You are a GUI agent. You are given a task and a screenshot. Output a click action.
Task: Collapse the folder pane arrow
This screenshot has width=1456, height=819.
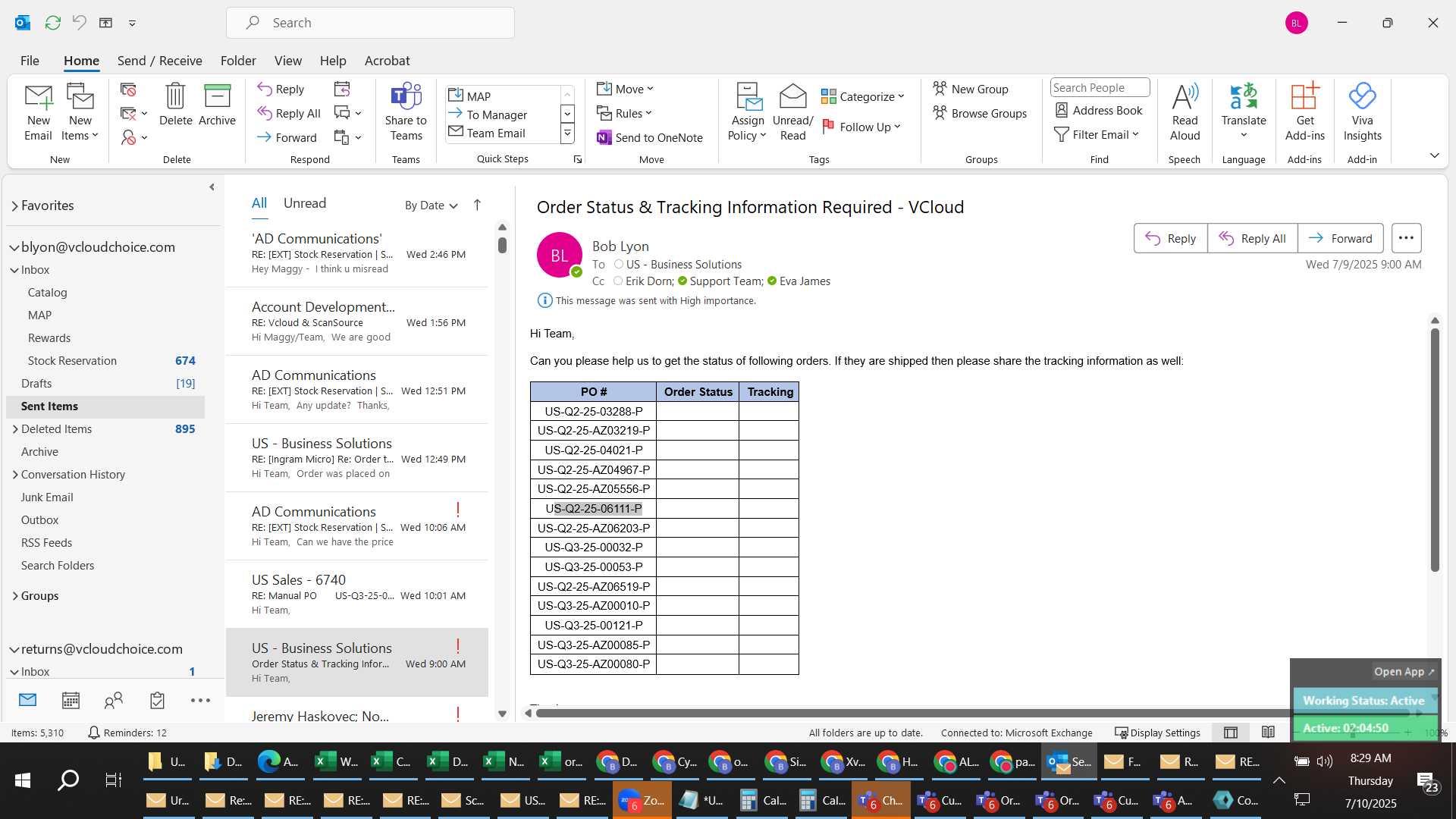coord(212,187)
